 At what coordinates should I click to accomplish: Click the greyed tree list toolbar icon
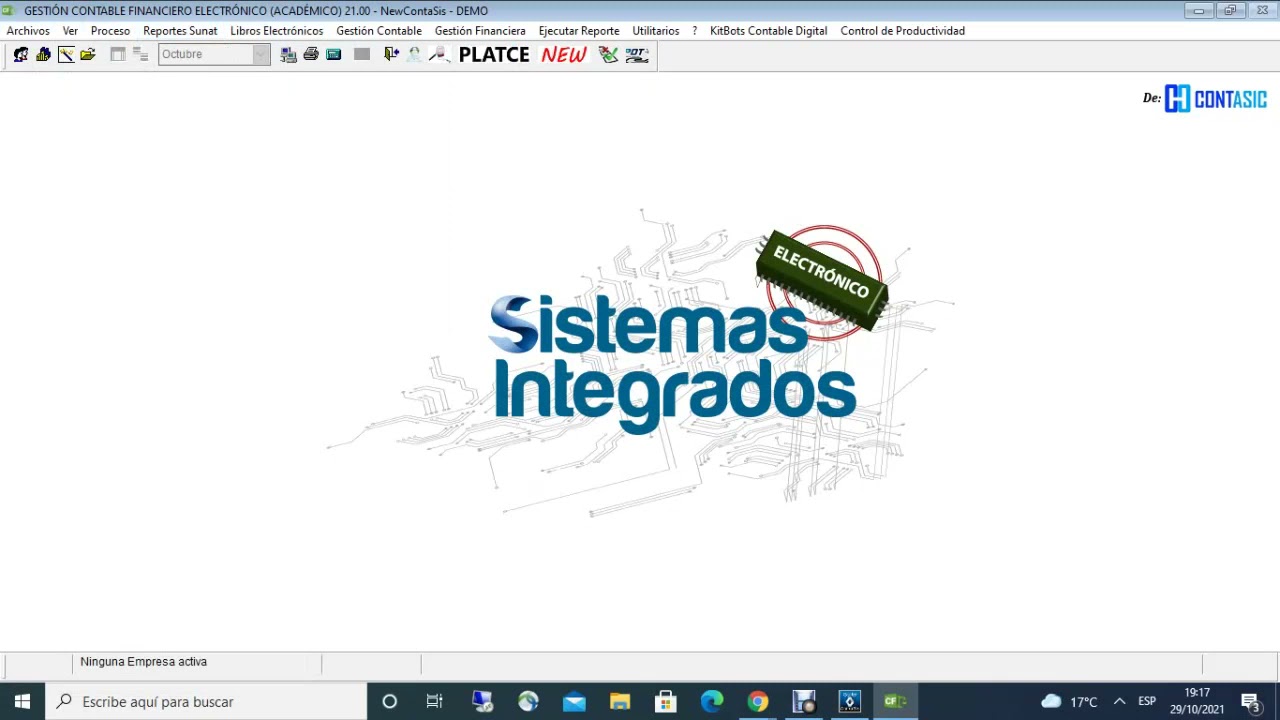click(x=139, y=54)
